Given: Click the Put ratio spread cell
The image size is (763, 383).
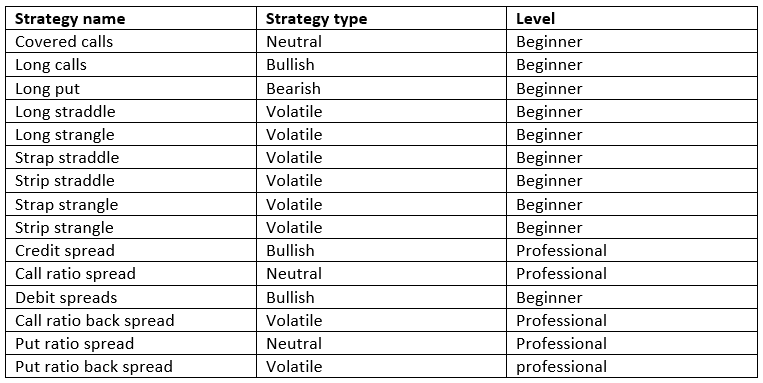Looking at the screenshot, I should (131, 343).
